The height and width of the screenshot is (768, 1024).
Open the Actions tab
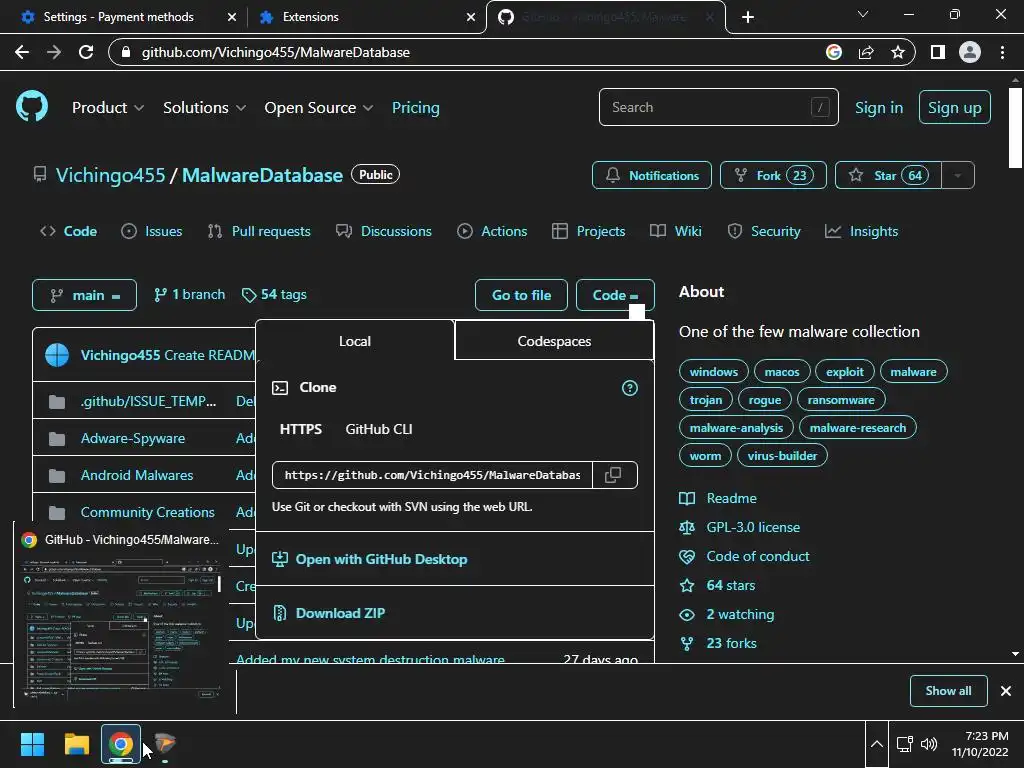(492, 231)
